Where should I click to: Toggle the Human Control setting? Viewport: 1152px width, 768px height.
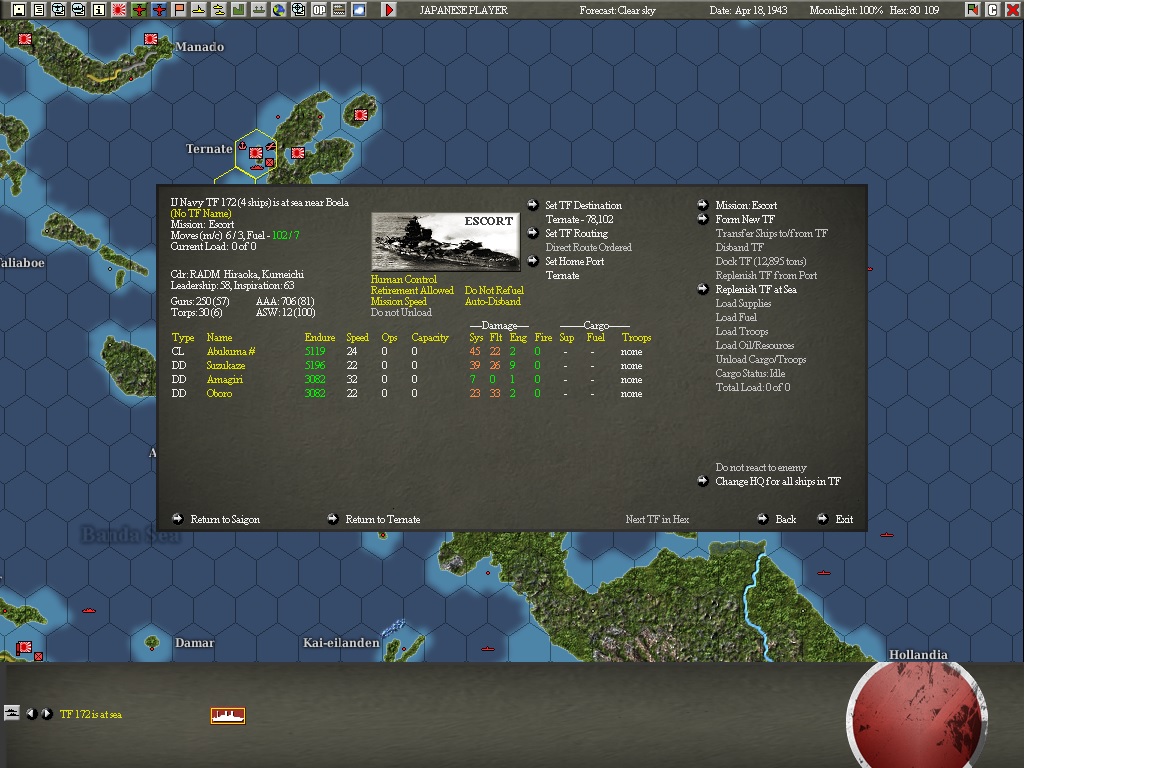pos(403,279)
